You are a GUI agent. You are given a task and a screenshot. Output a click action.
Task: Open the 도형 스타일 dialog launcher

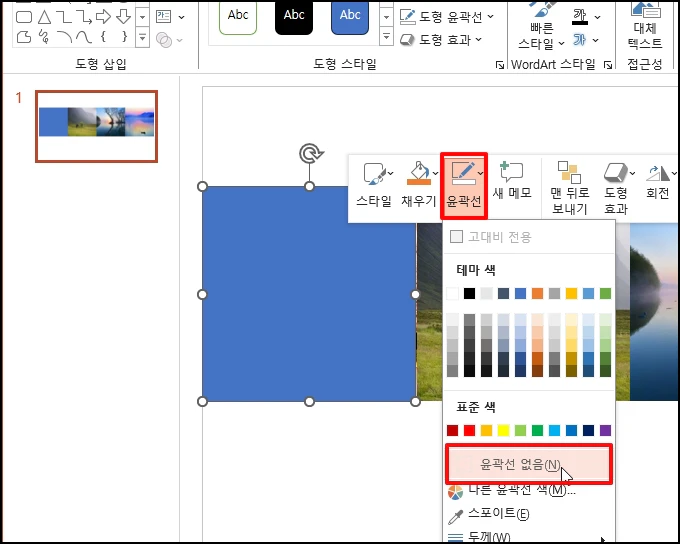500,65
